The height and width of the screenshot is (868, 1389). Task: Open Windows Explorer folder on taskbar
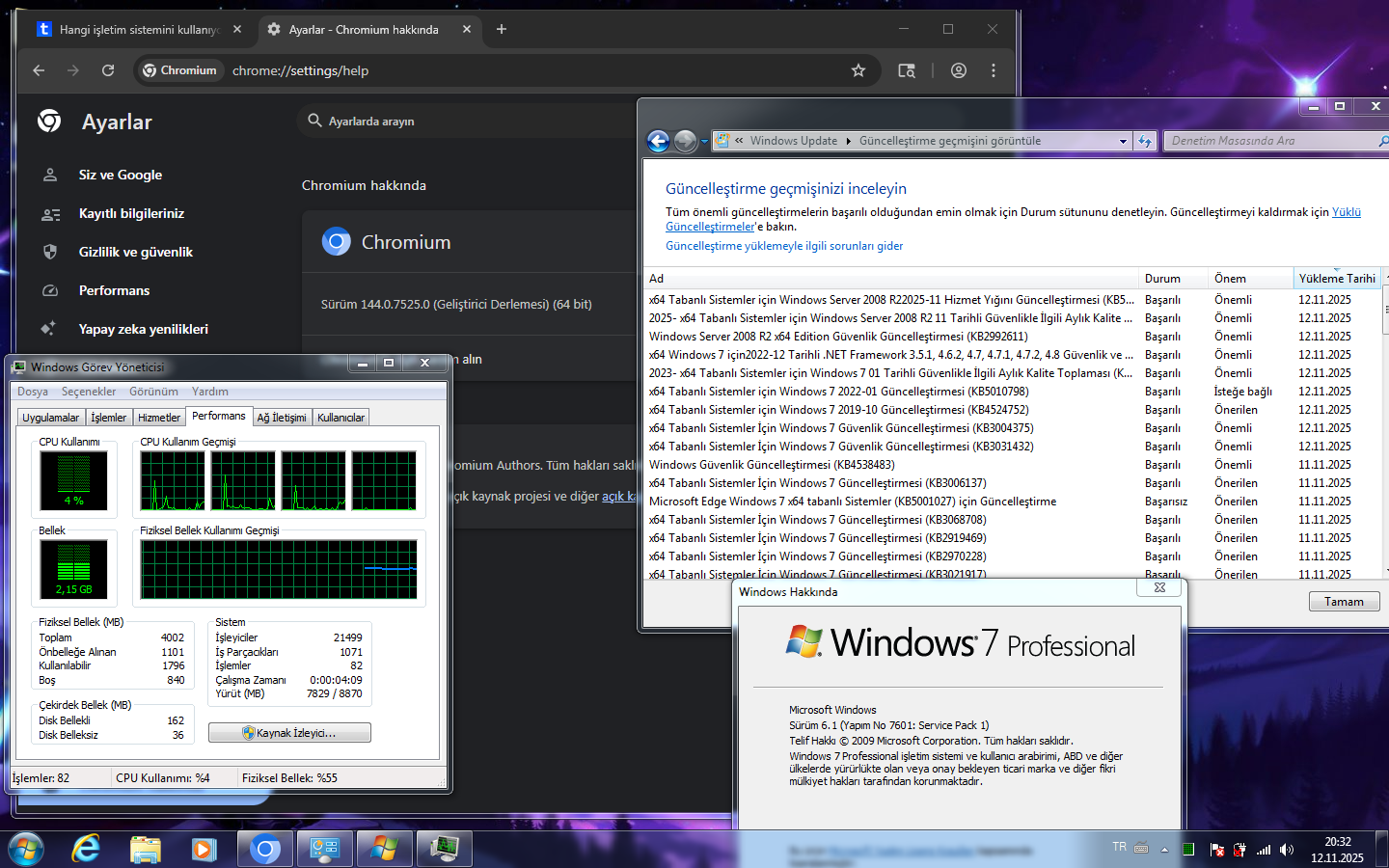click(x=146, y=849)
